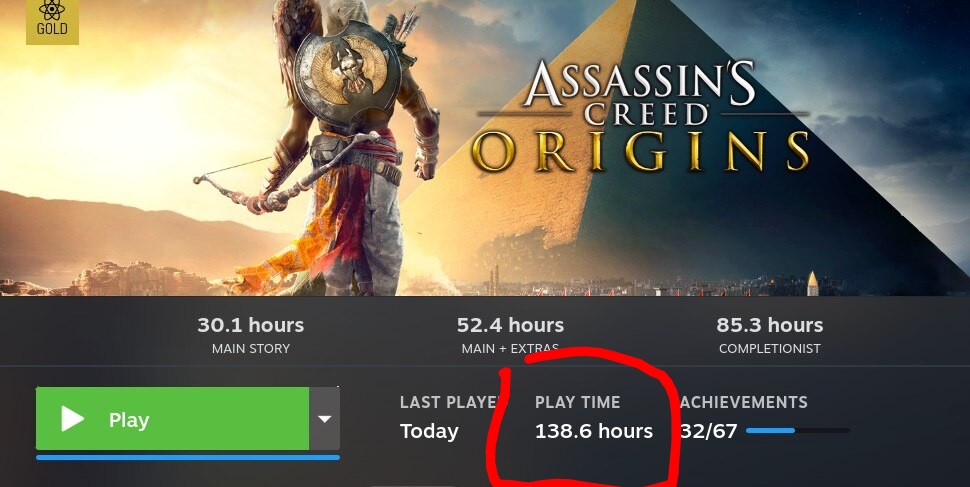Image resolution: width=970 pixels, height=487 pixels.
Task: Select the 85.3 hours Completionist stat
Action: click(x=770, y=325)
